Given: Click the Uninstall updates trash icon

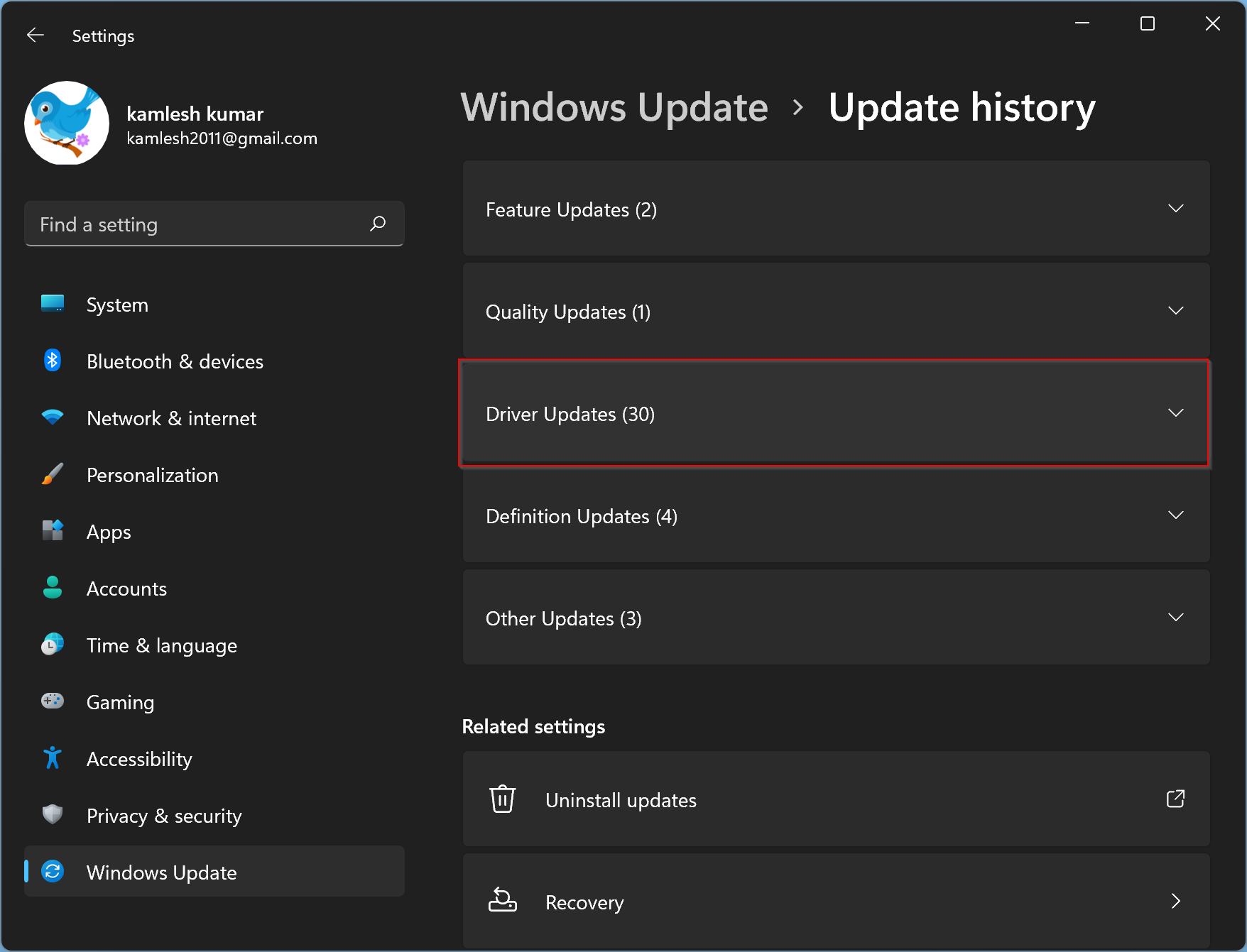Looking at the screenshot, I should tap(503, 799).
